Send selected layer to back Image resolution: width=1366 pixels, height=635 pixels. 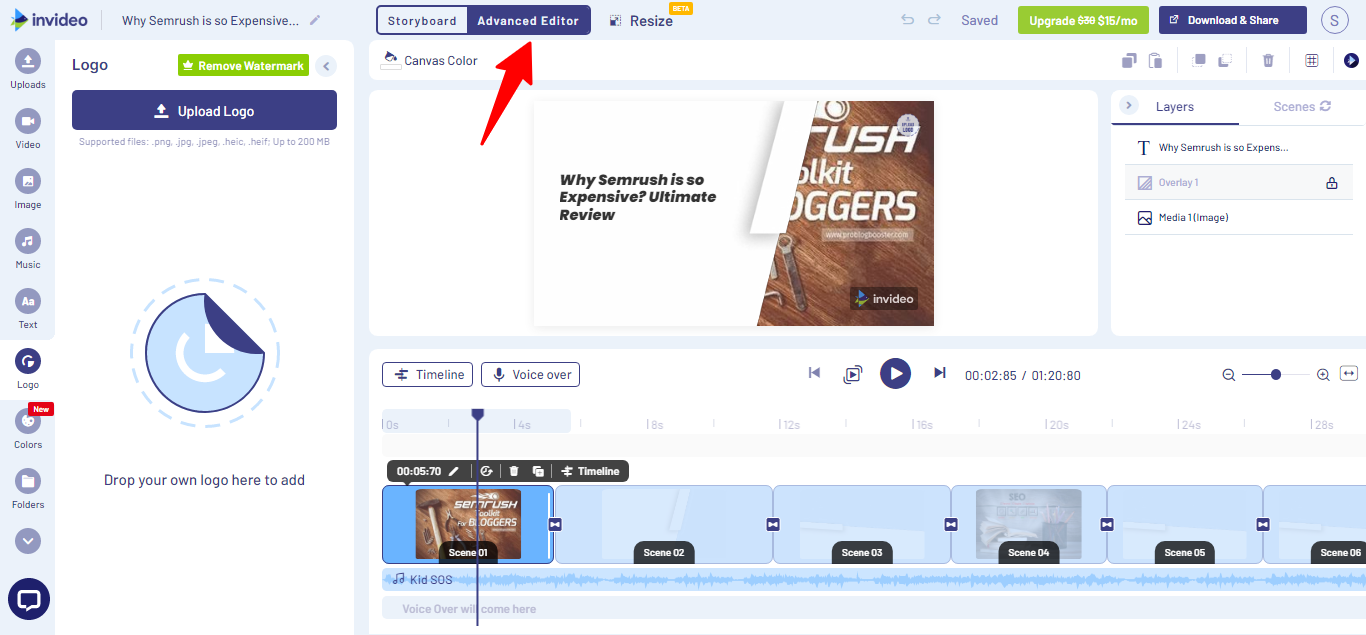point(1225,60)
